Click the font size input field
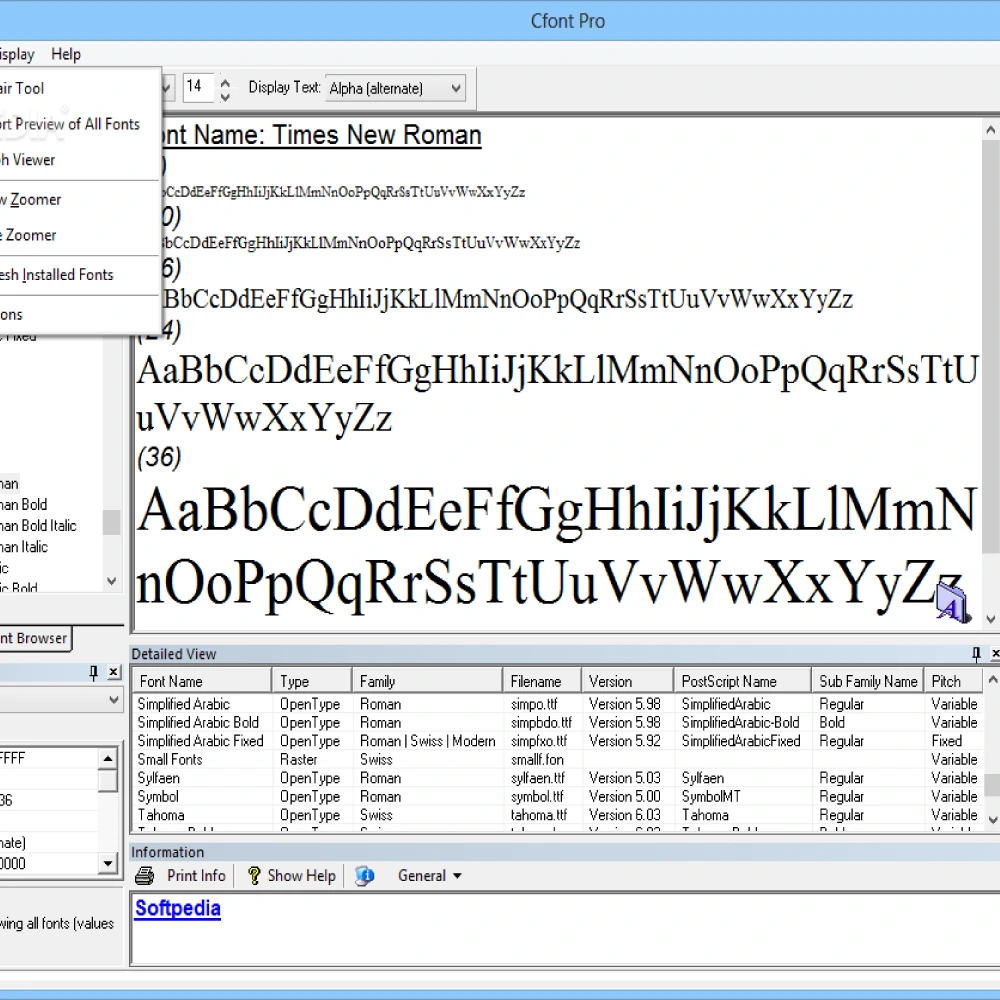Image resolution: width=1000 pixels, height=1000 pixels. point(198,87)
